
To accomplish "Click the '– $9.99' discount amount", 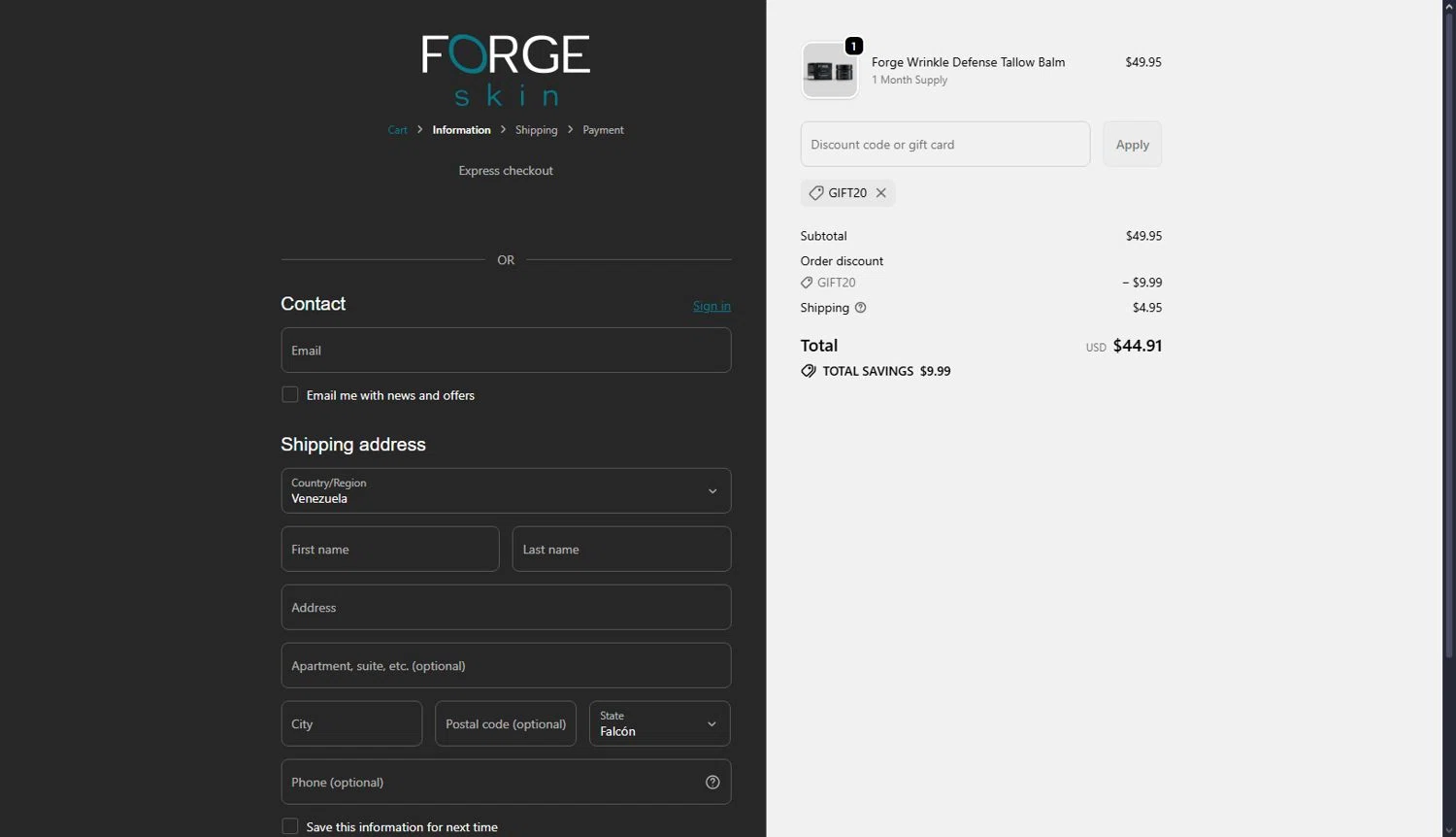I will (x=1142, y=283).
